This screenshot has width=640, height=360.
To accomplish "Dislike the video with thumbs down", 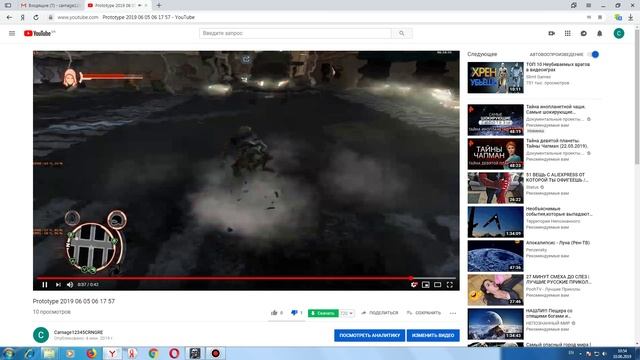I will pyautogui.click(x=294, y=313).
